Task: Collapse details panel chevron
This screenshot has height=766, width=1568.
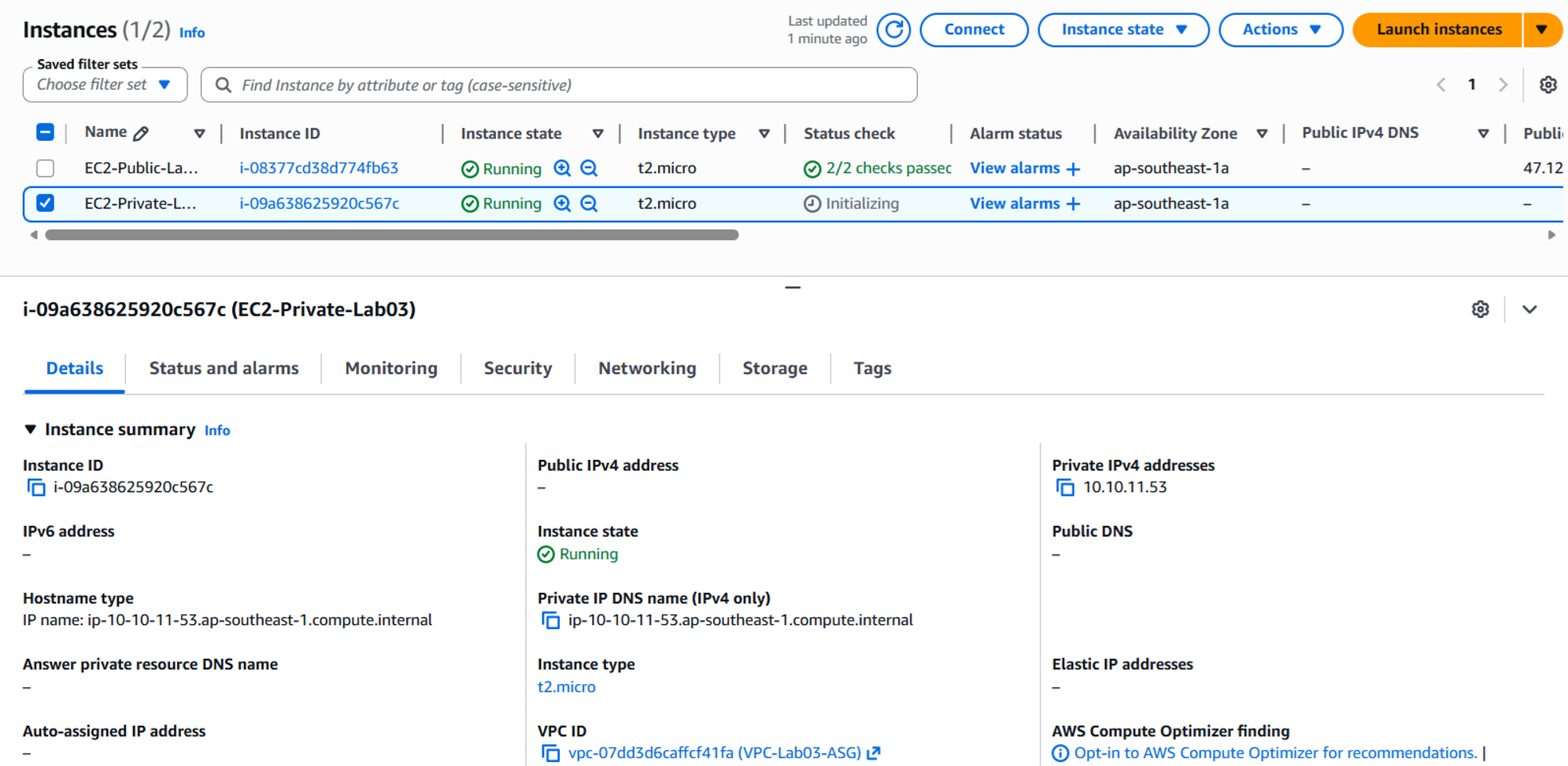Action: click(1529, 309)
